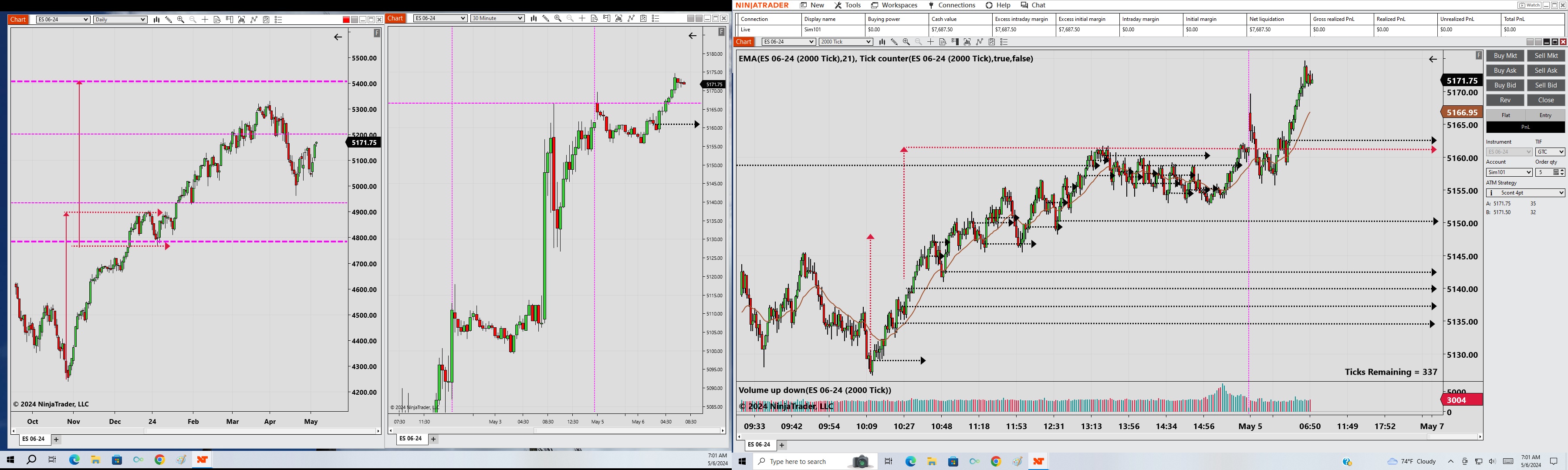Viewport: 1568px width, 470px height.
Task: Open the Daily interval dropdown
Action: click(x=121, y=20)
